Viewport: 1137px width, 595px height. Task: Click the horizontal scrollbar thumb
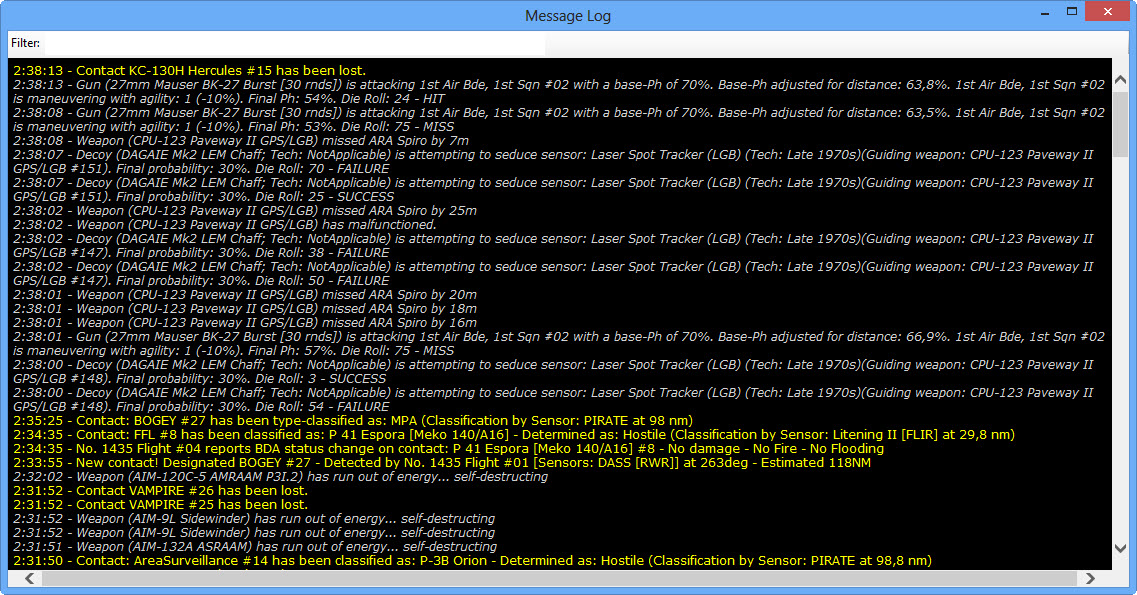(x=560, y=578)
